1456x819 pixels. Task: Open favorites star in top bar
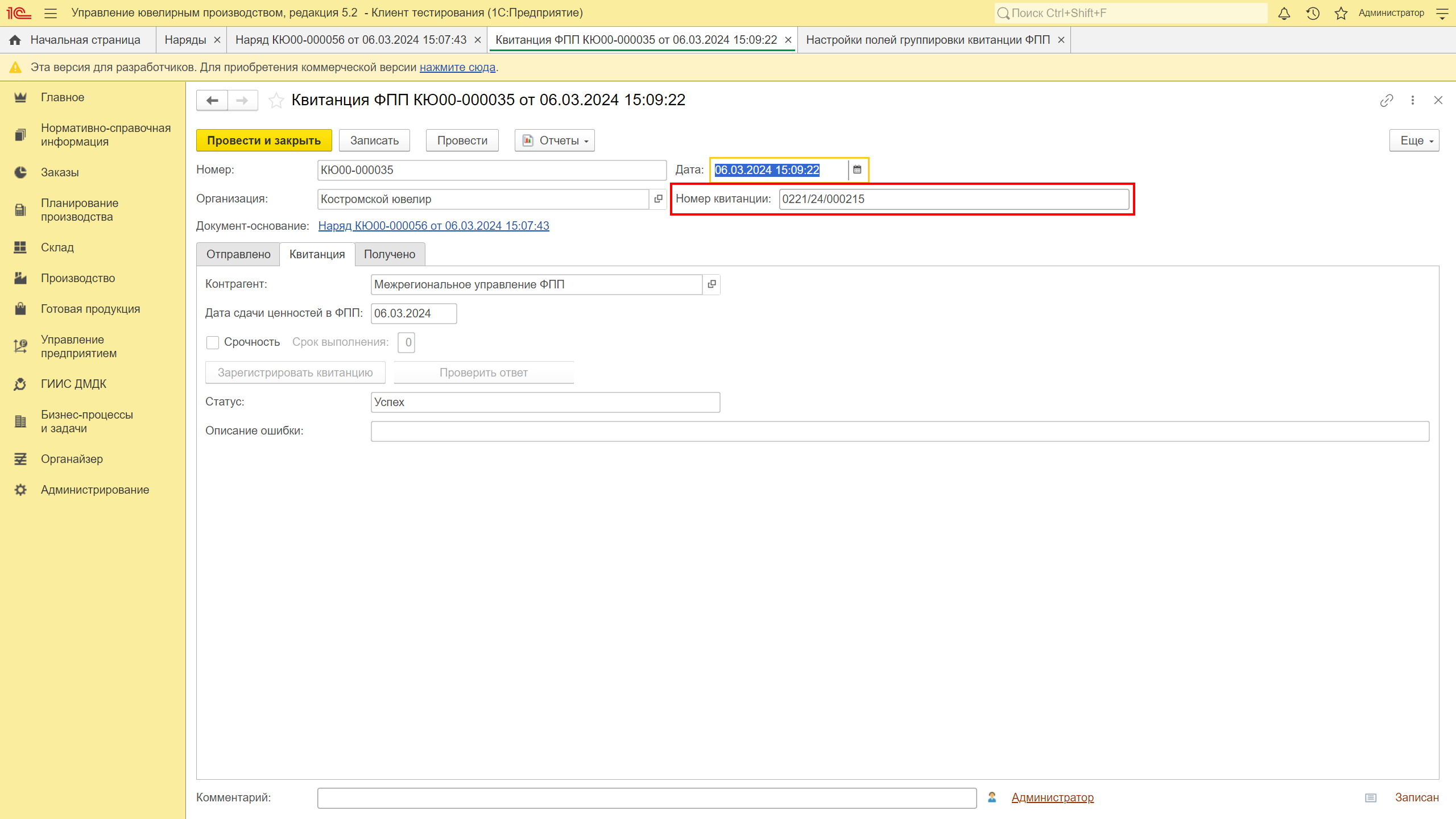coord(1341,13)
